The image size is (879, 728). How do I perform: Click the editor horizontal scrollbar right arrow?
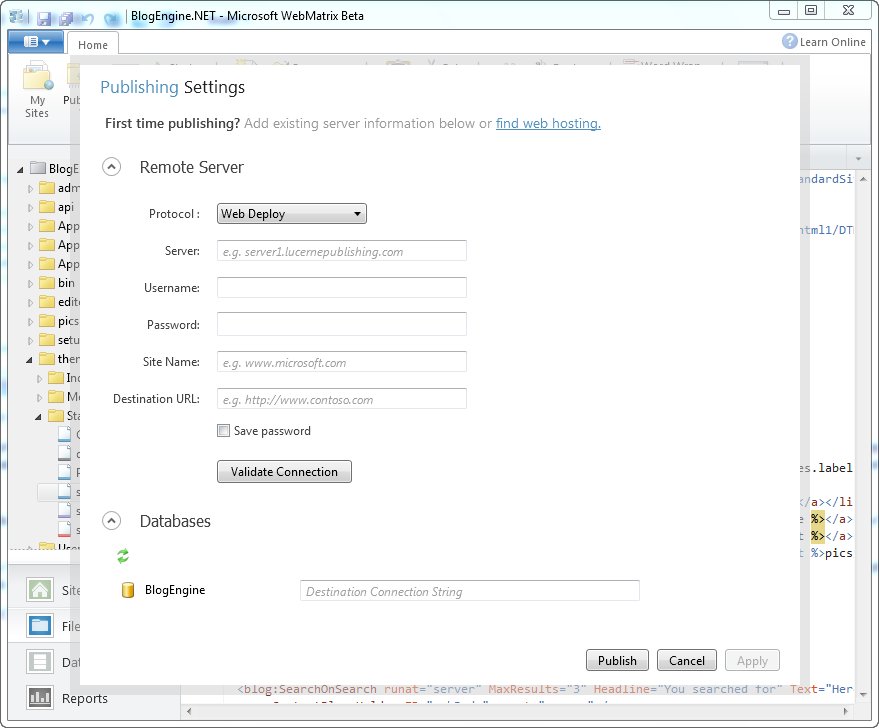point(845,711)
